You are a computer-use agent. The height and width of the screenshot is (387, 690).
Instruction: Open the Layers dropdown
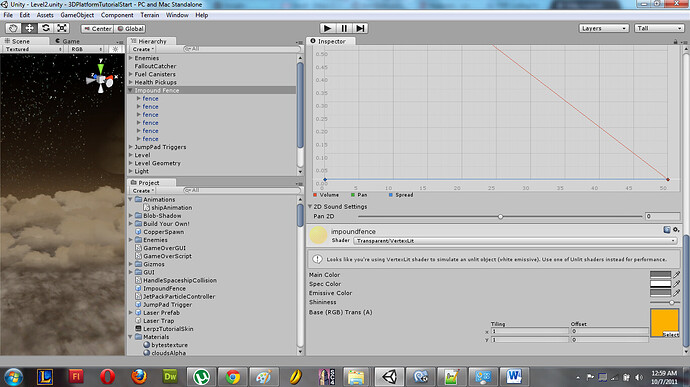click(x=603, y=28)
